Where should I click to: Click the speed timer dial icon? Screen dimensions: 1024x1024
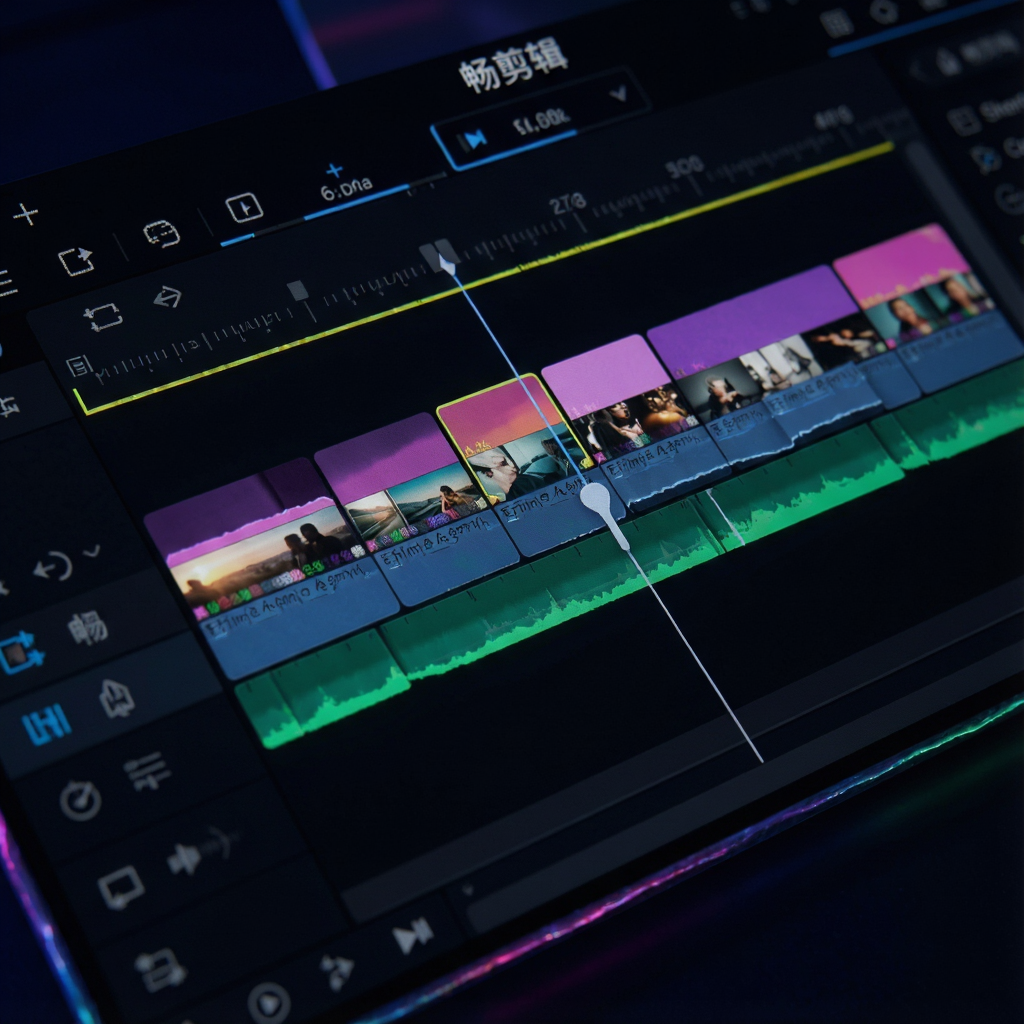pos(80,800)
